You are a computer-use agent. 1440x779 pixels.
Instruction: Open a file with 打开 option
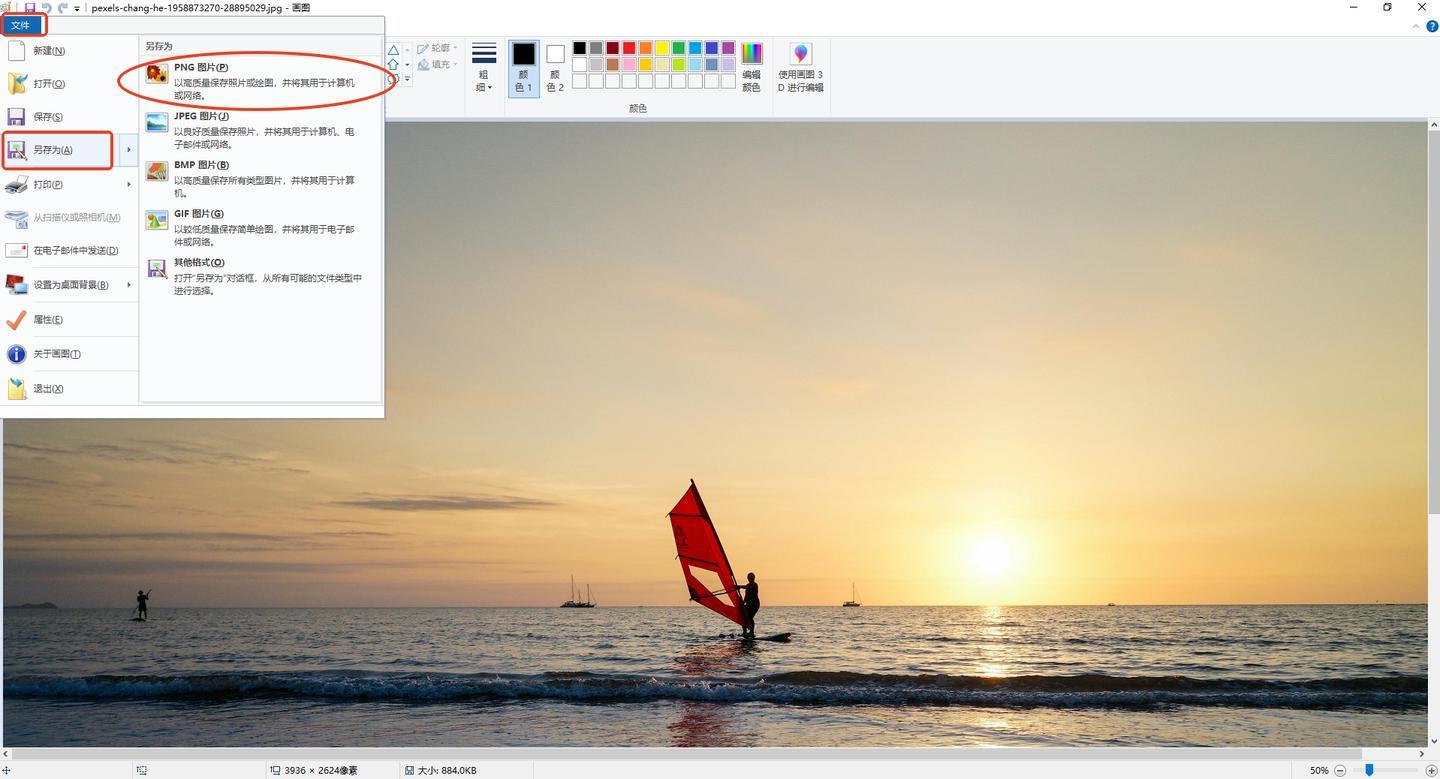(x=48, y=84)
